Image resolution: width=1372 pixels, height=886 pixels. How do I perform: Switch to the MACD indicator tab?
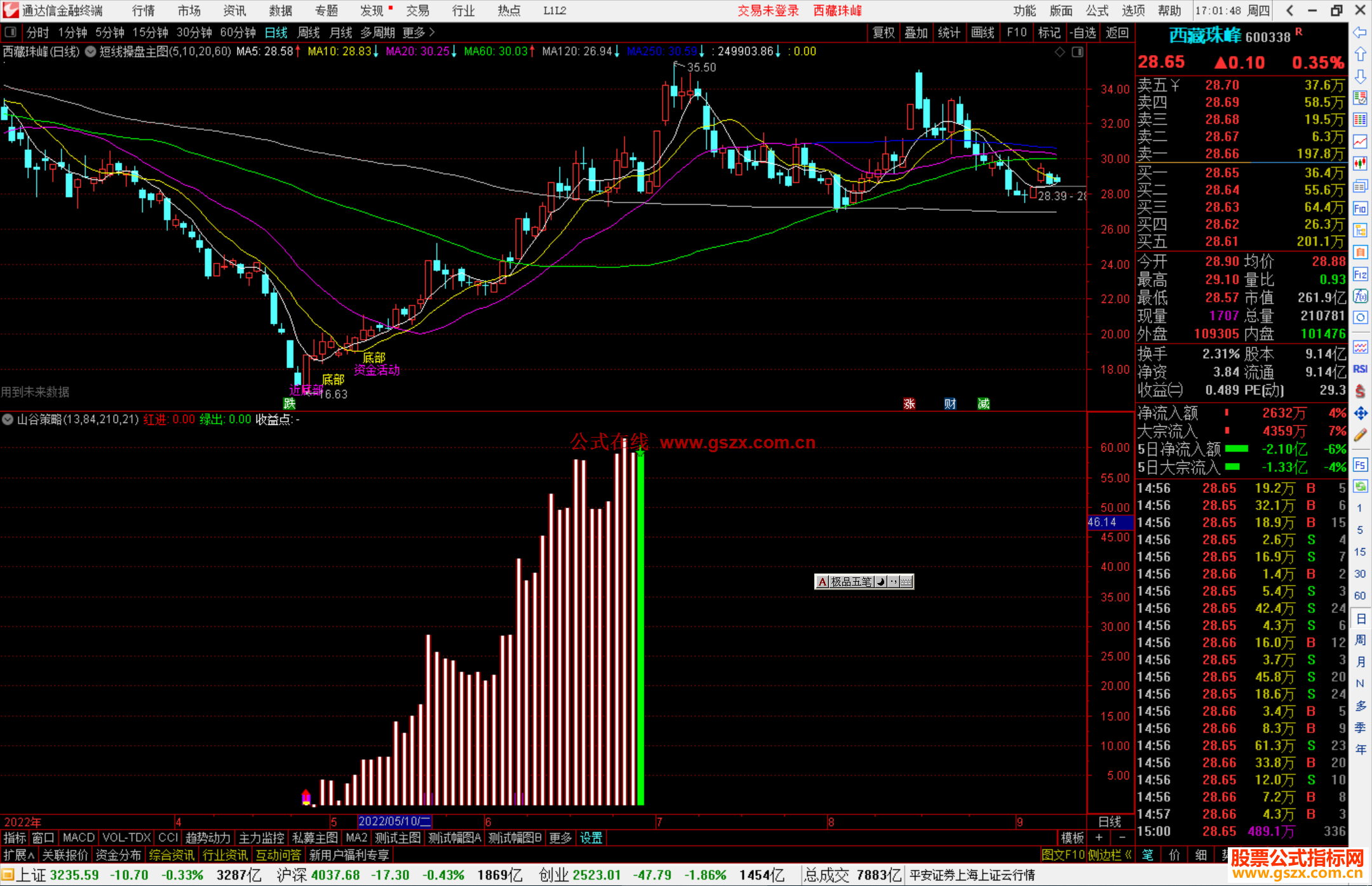79,838
